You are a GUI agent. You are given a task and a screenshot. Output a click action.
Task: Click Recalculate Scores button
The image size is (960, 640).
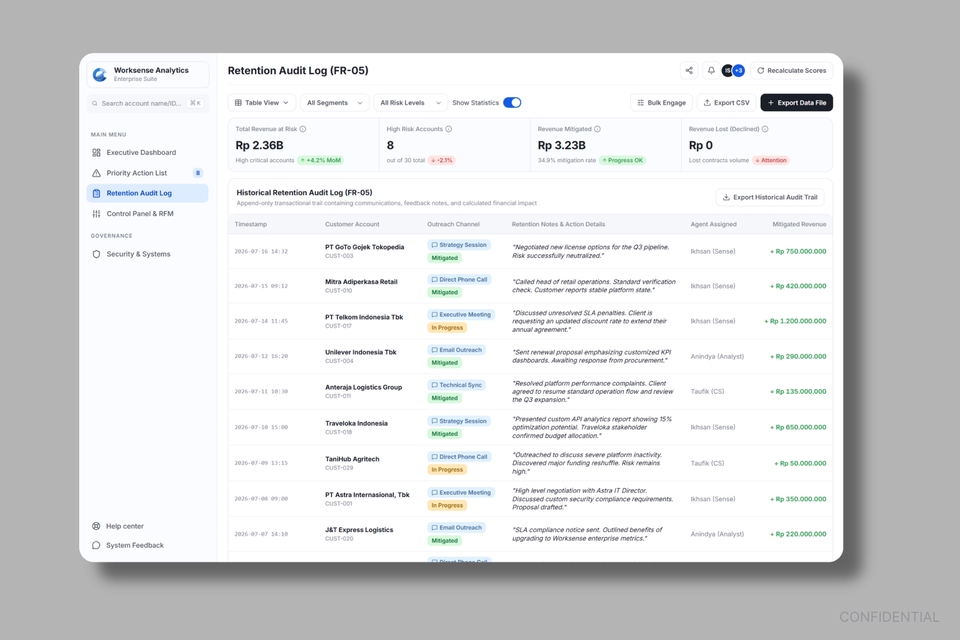tap(791, 70)
